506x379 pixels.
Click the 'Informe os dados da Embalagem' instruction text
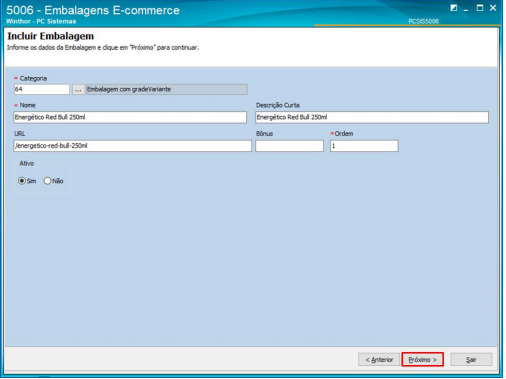(x=103, y=48)
